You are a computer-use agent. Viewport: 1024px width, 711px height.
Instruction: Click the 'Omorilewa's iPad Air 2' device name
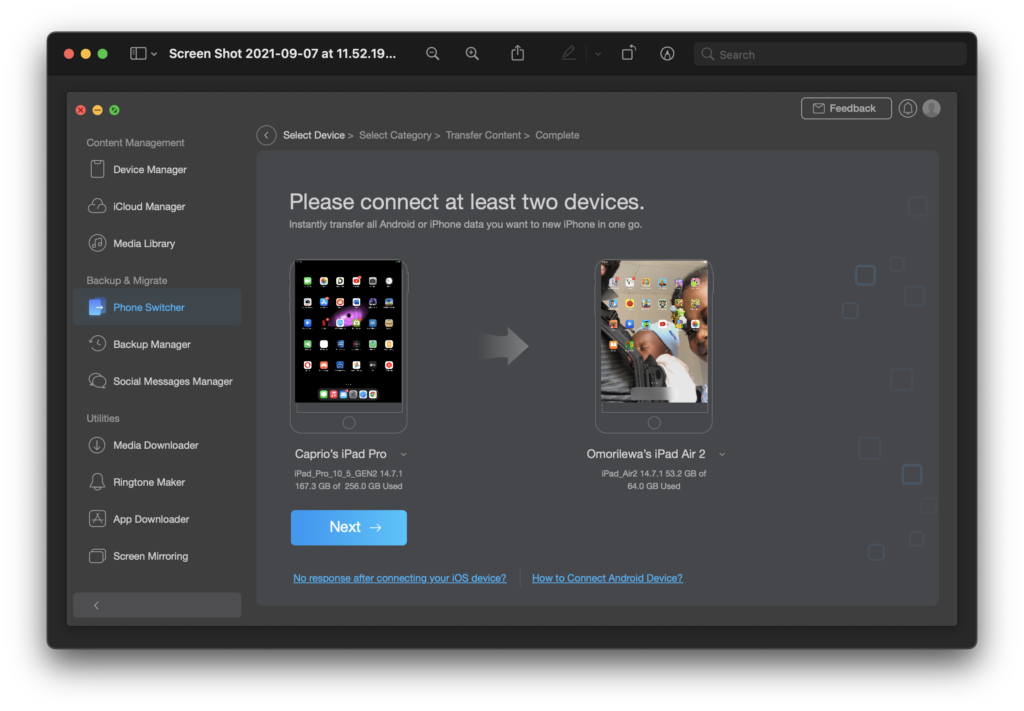click(x=646, y=454)
